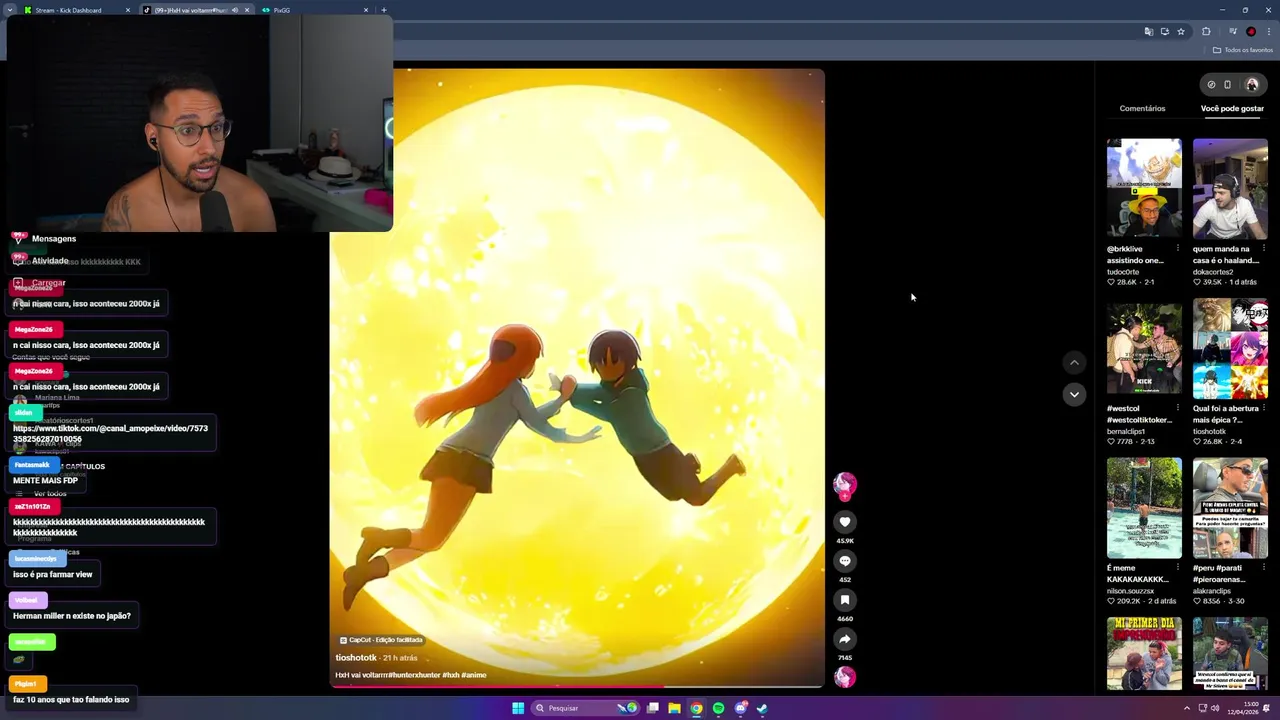
Task: Open the Chrome three-dot menu
Action: coord(1268,32)
